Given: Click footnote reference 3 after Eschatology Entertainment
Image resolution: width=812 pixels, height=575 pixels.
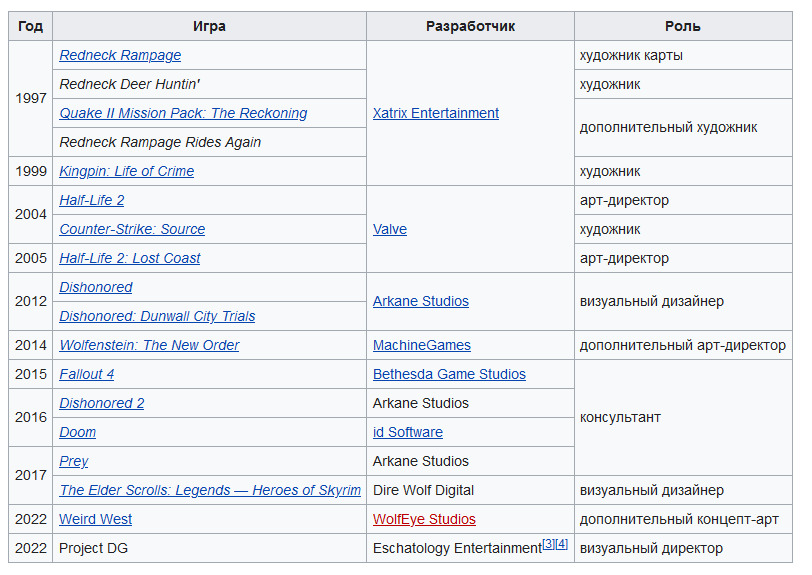Looking at the screenshot, I should pos(547,544).
